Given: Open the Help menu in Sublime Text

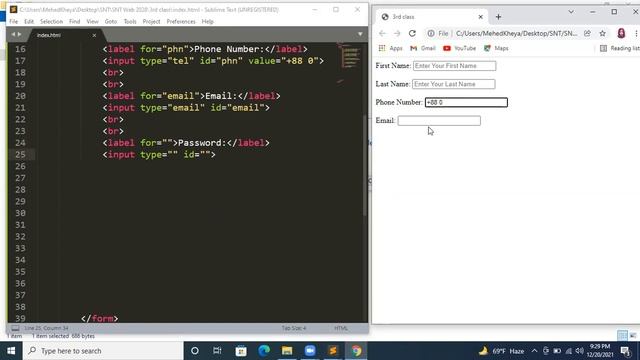Looking at the screenshot, I should click(208, 22).
